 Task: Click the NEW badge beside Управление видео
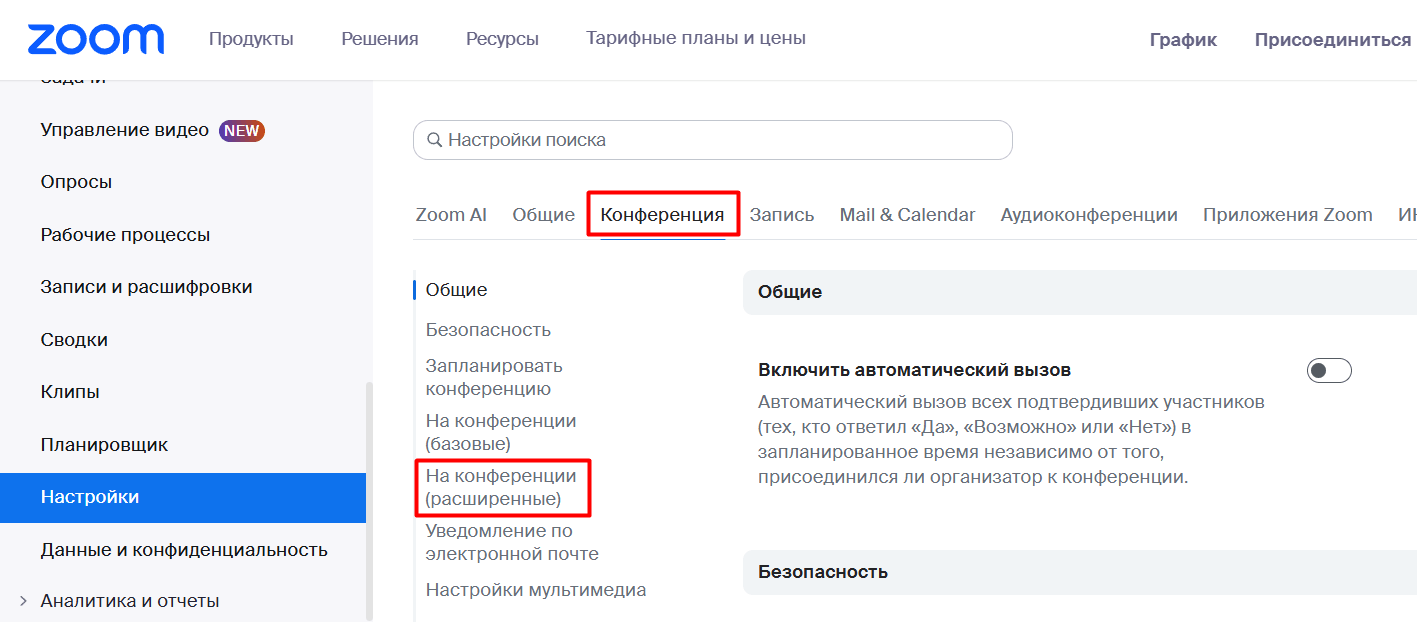pos(242,130)
